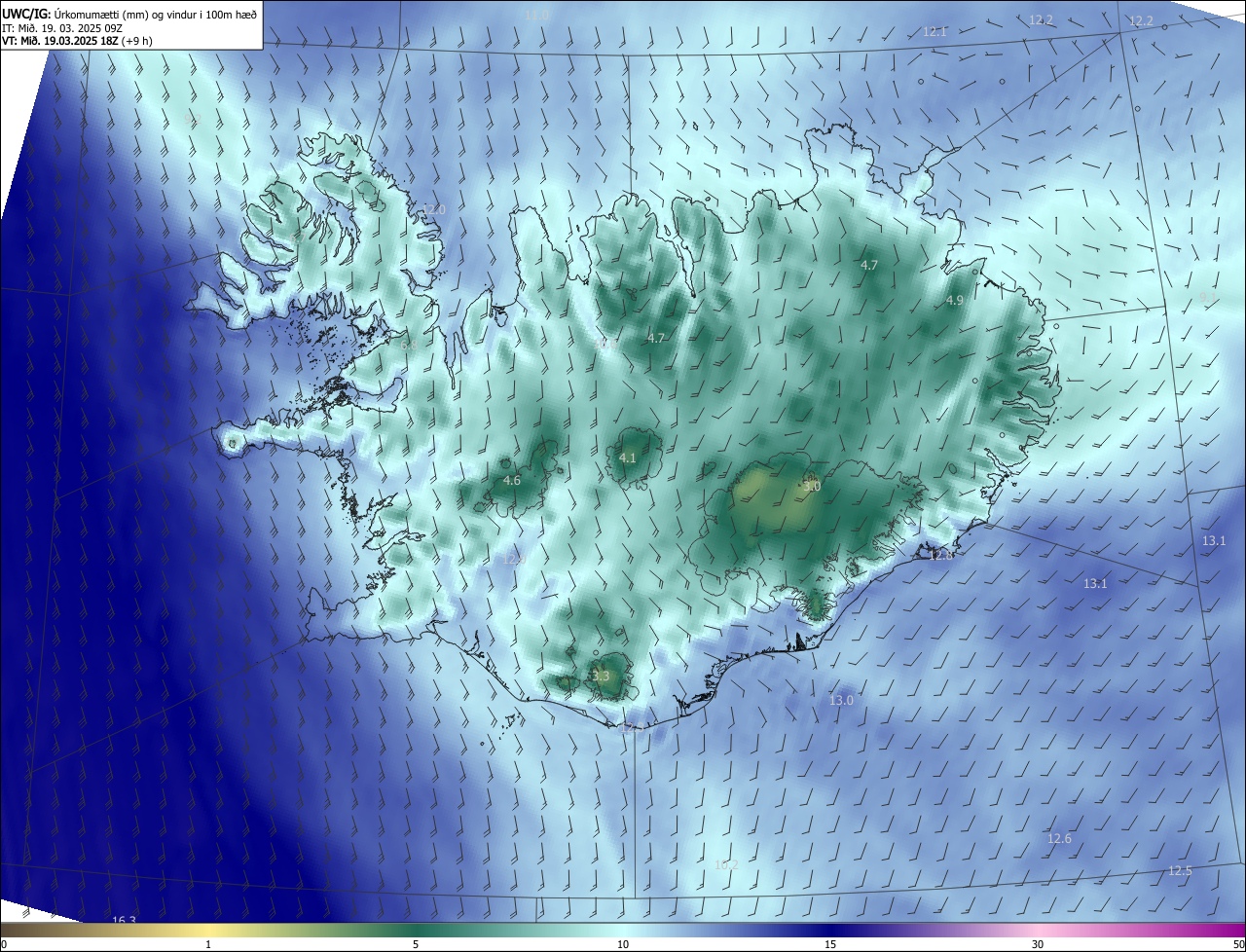Click the 10 label on color scale
Screen dimensions: 1246x952
(x=623, y=945)
